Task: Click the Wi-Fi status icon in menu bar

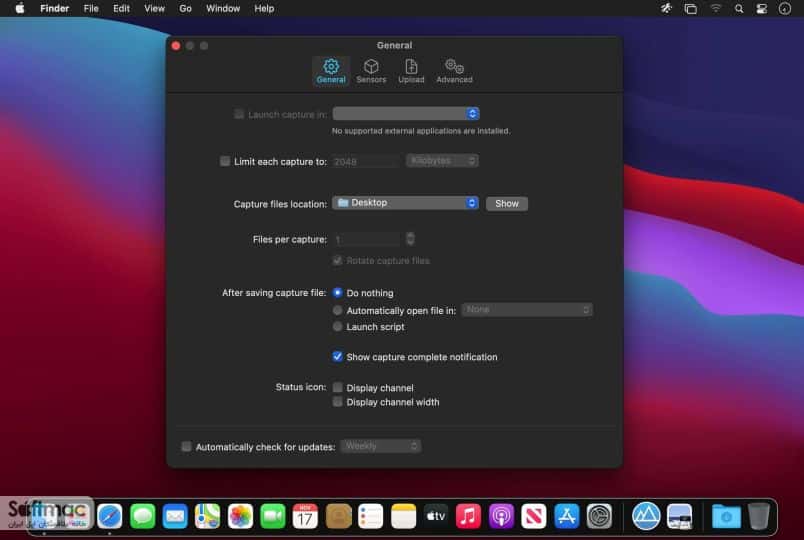Action: click(x=715, y=8)
